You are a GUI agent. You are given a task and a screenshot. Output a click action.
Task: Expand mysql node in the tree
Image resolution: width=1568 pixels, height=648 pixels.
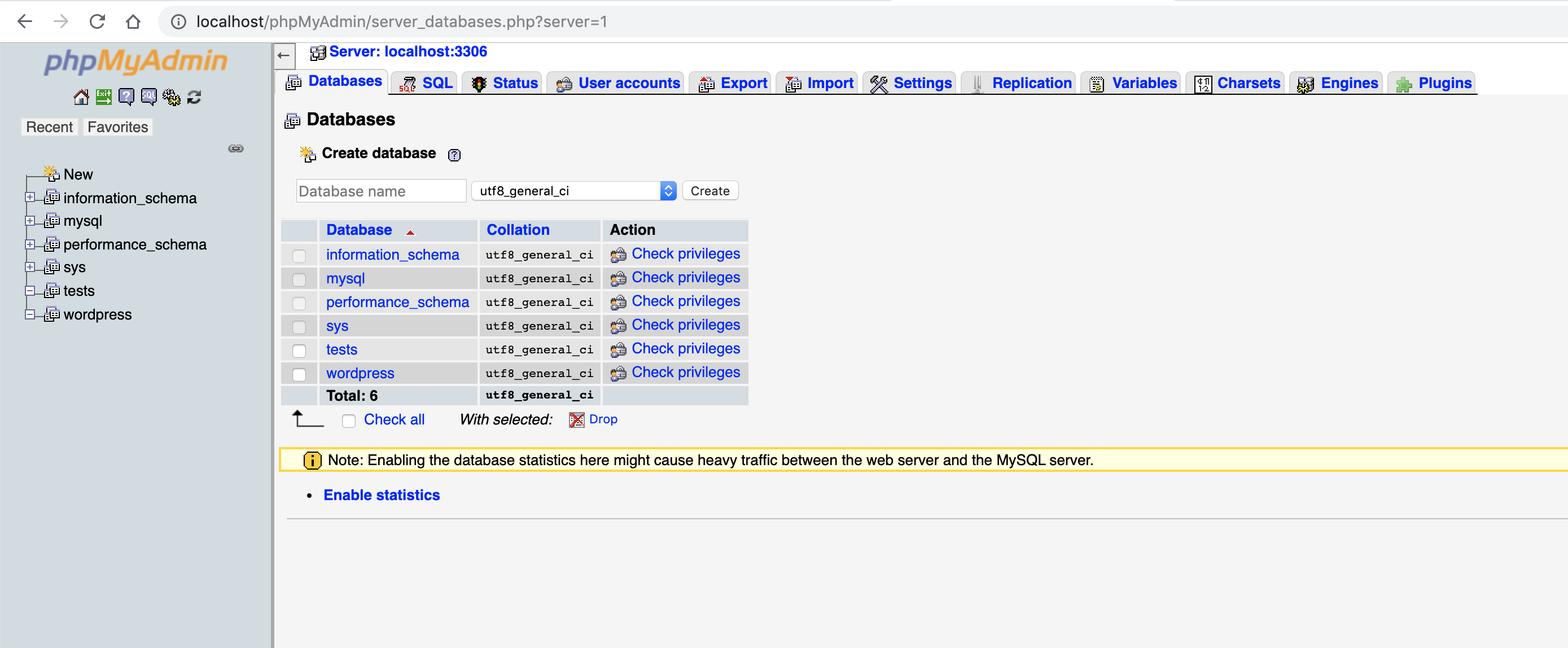click(x=29, y=220)
